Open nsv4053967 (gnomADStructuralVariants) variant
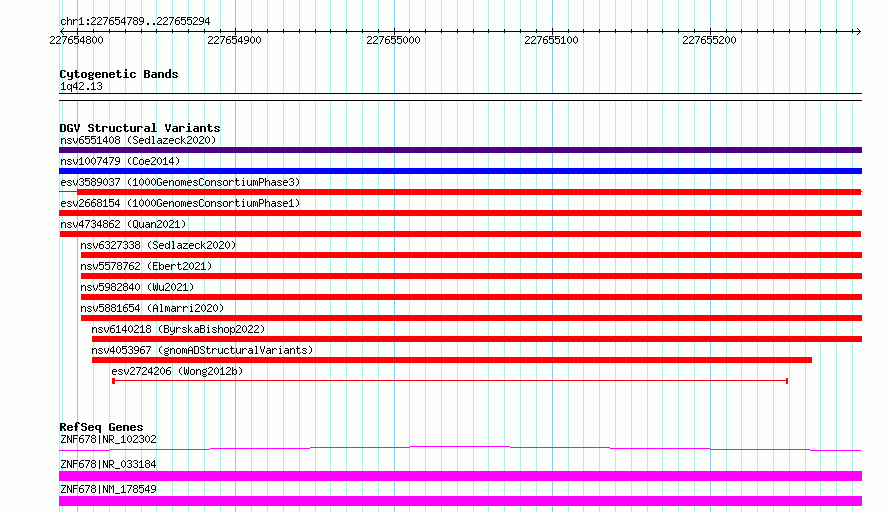 tap(202, 350)
